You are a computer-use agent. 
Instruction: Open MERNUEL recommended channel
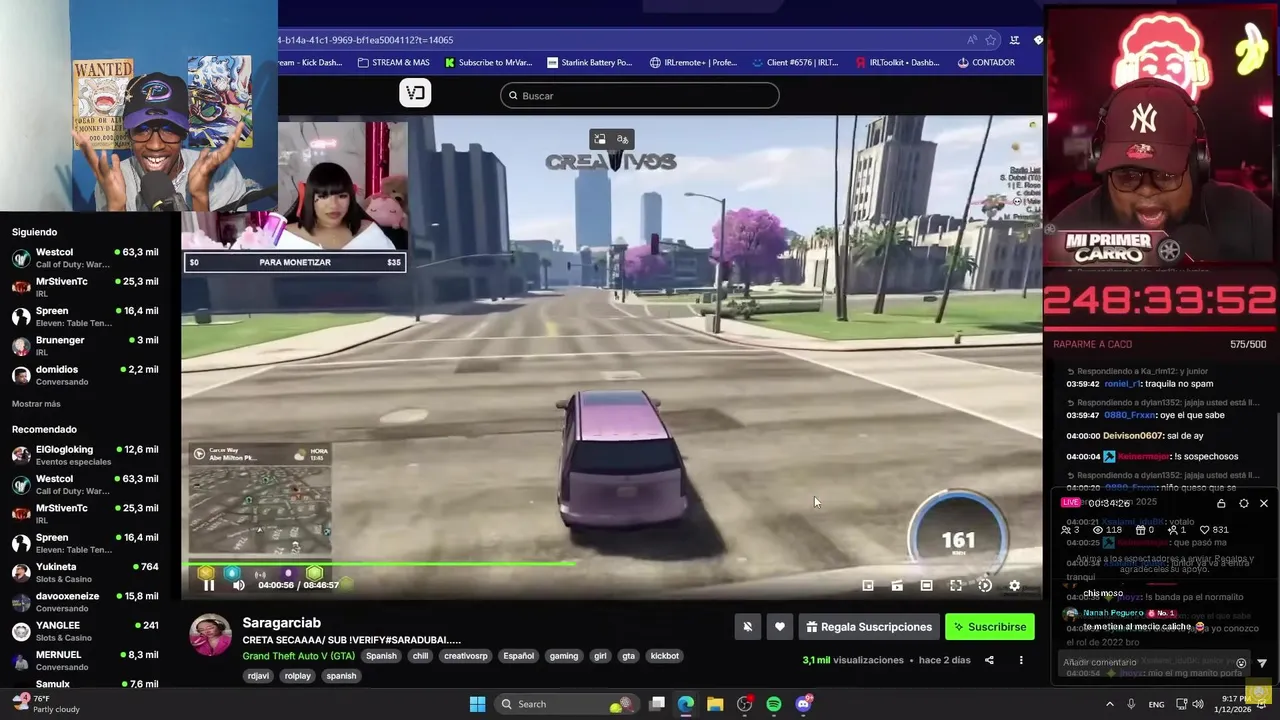(x=85, y=660)
